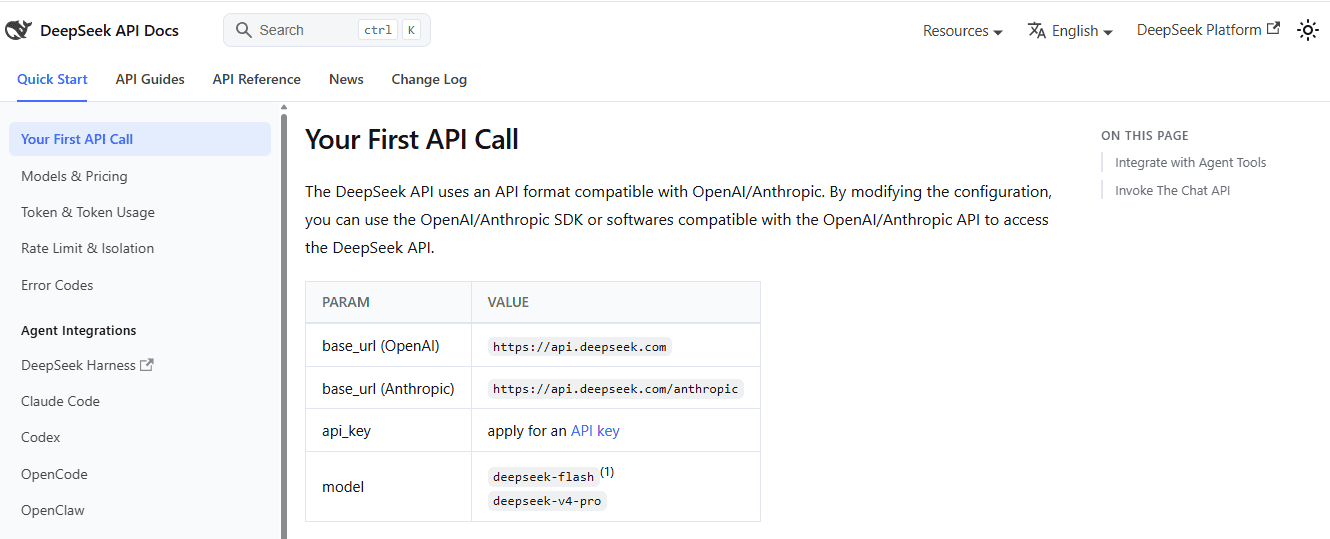
Task: Click external link icon beside DeepSeek Harness
Action: 147,365
